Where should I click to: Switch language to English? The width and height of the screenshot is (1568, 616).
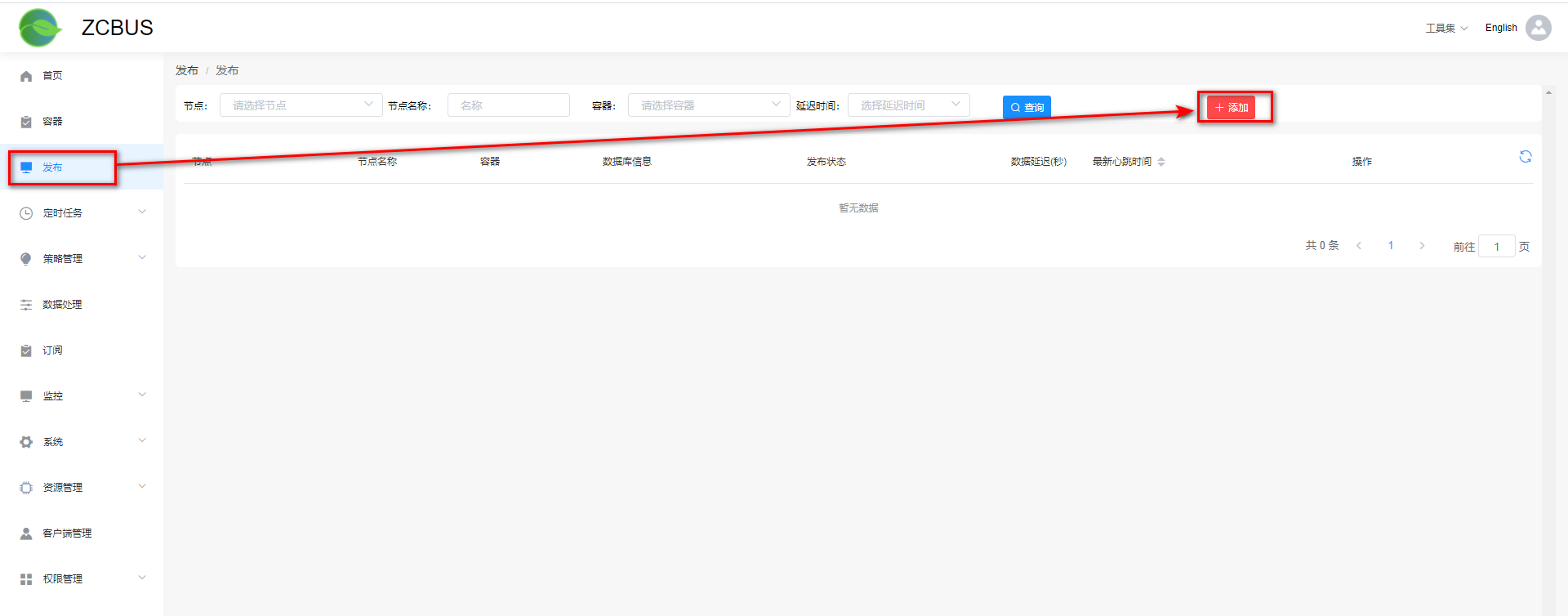pos(1500,28)
